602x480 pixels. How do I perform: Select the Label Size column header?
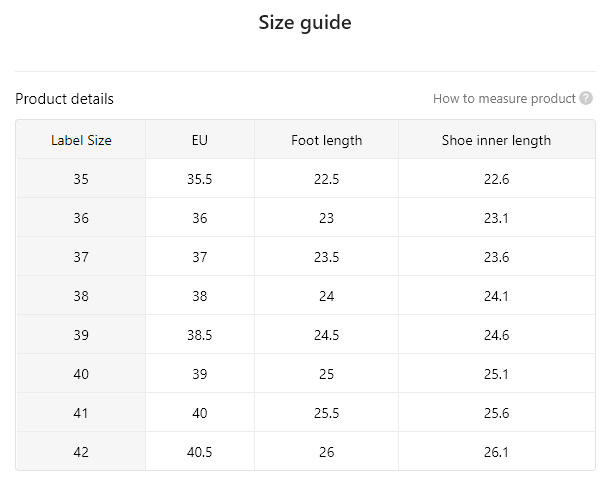coord(81,140)
